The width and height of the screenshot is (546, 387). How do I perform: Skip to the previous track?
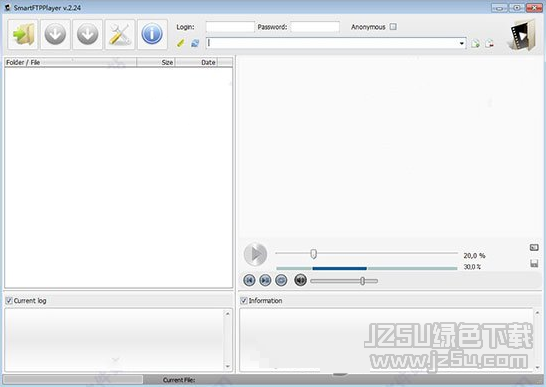click(249, 280)
